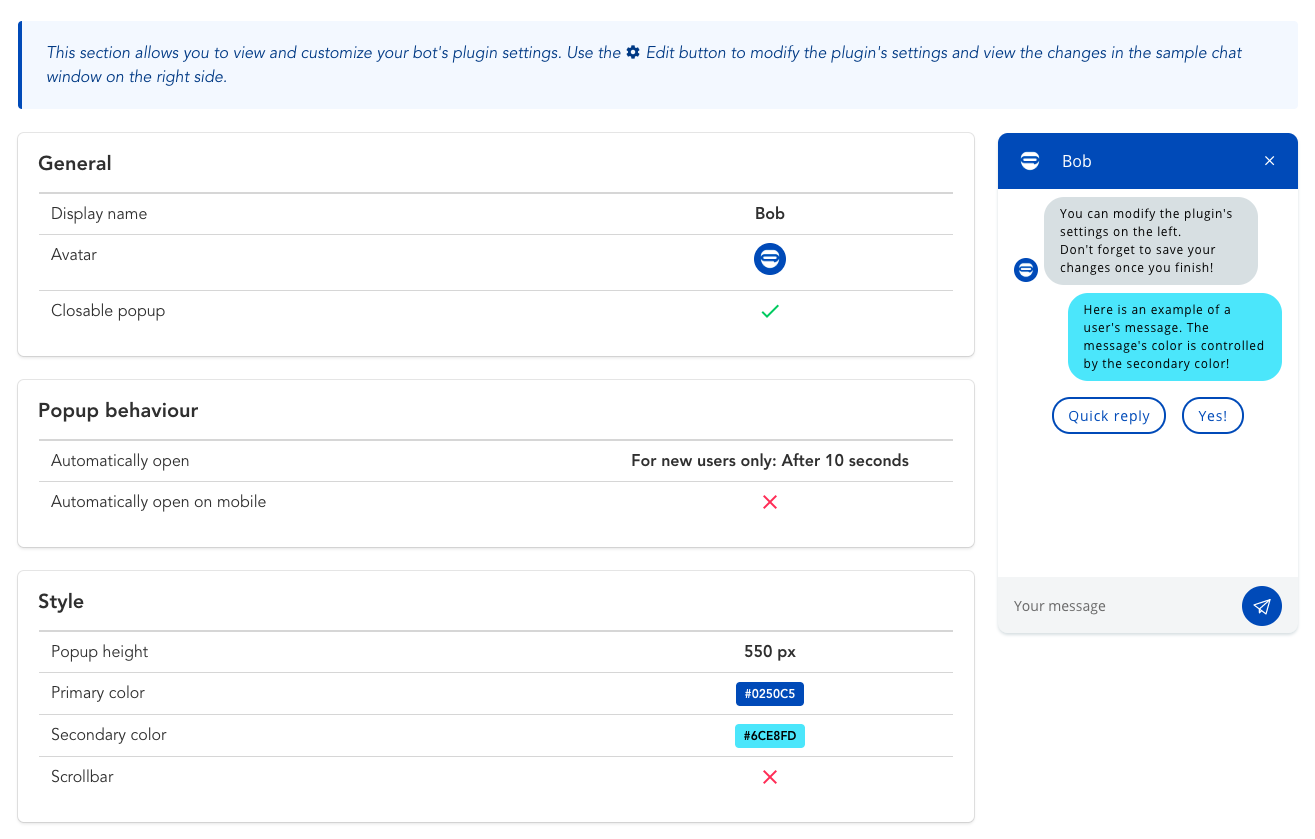1315x839 pixels.
Task: Click the Popup behaviour section heading
Action: 118,410
